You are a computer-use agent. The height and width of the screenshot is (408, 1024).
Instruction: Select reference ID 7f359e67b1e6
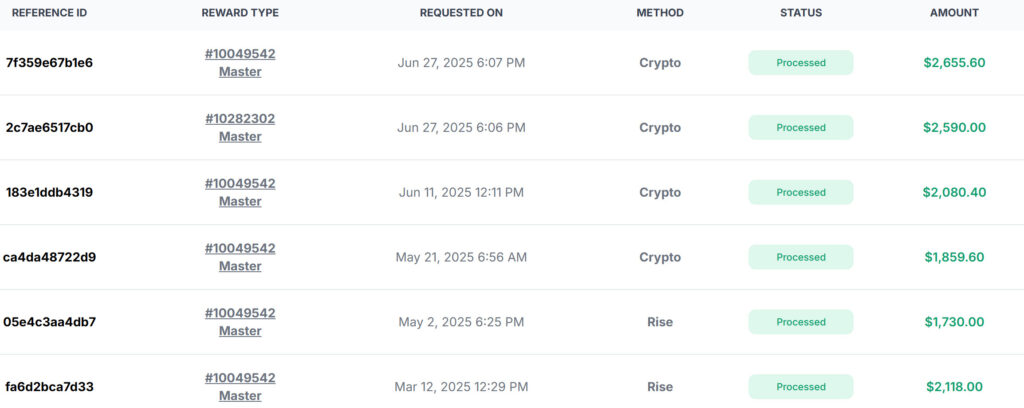click(x=49, y=63)
